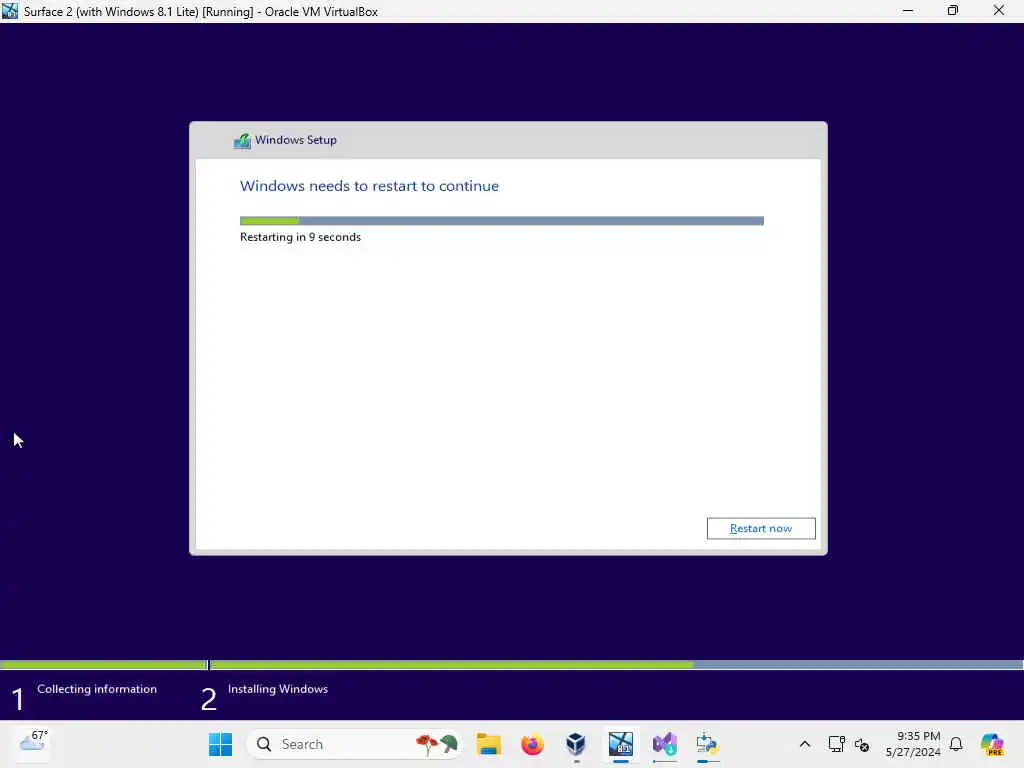Restore down the VirtualBox window

point(953,11)
